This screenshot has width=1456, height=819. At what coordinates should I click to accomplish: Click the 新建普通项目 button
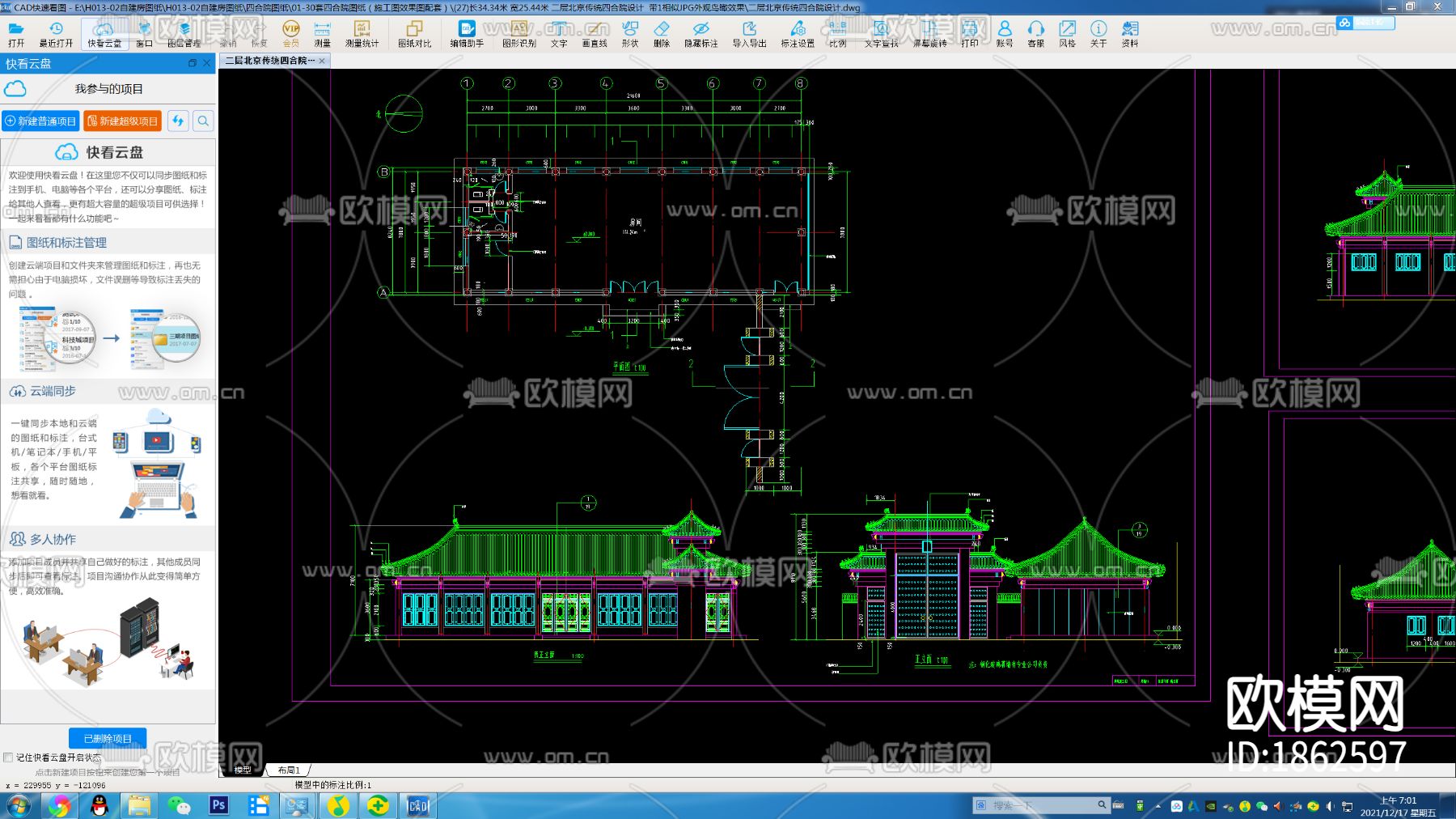[x=40, y=121]
